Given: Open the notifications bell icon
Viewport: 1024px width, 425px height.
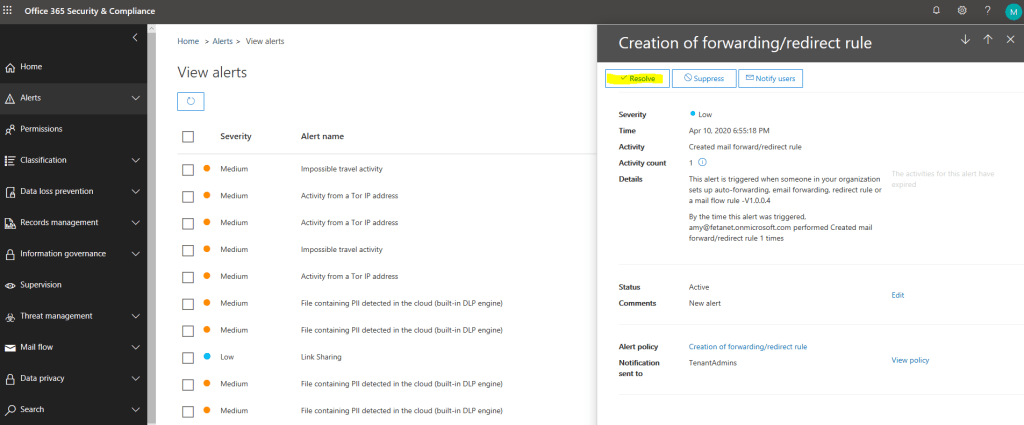Looking at the screenshot, I should tap(936, 10).
